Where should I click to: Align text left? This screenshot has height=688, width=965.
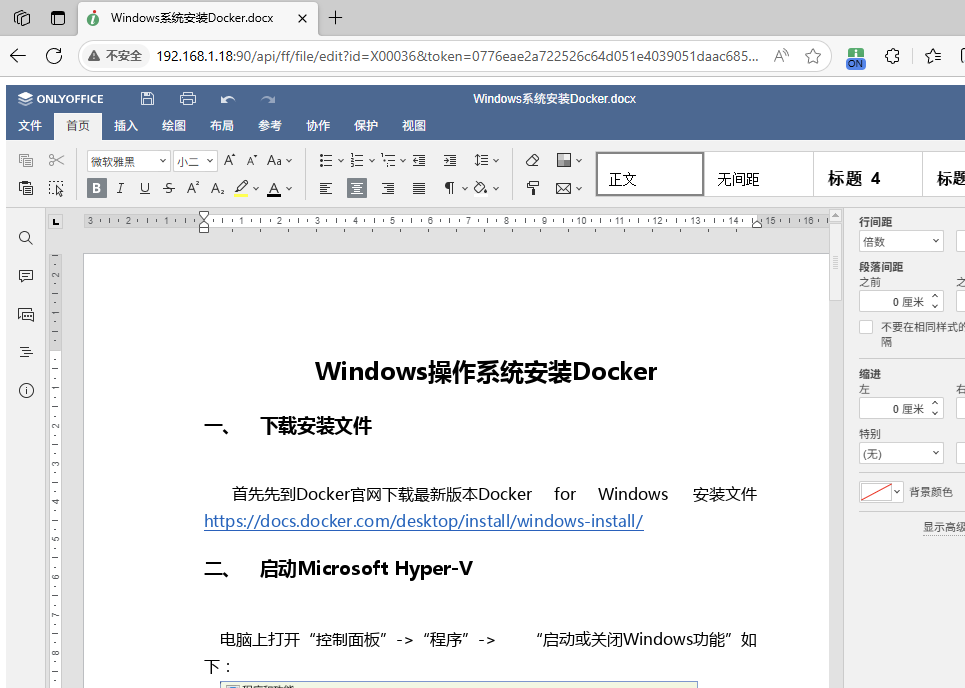[326, 188]
